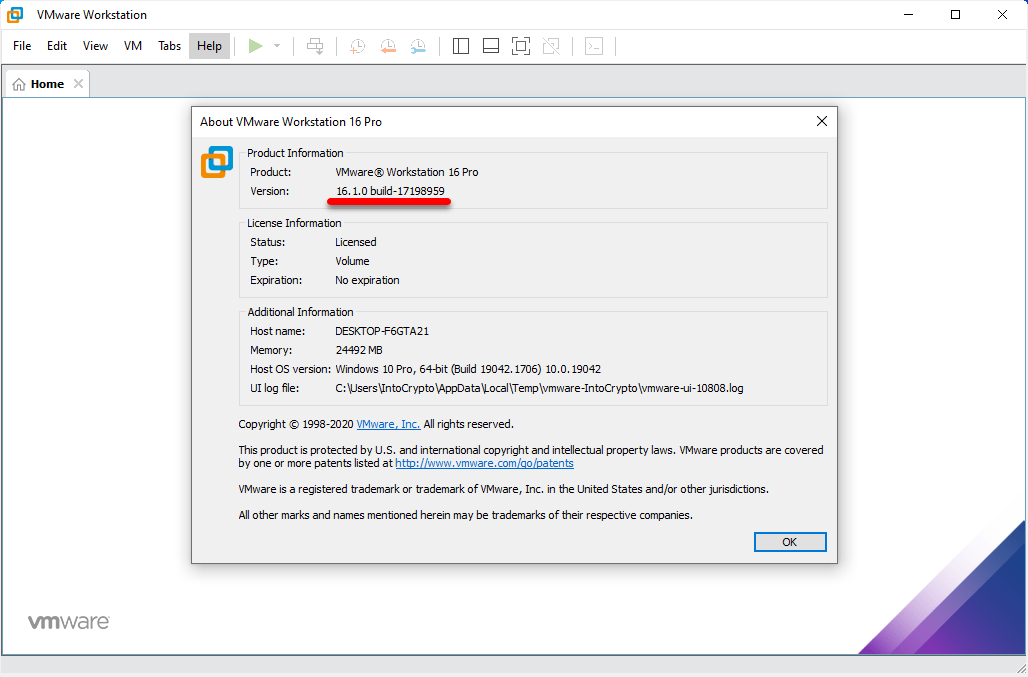Click the VMware logo in About dialog

tap(217, 162)
